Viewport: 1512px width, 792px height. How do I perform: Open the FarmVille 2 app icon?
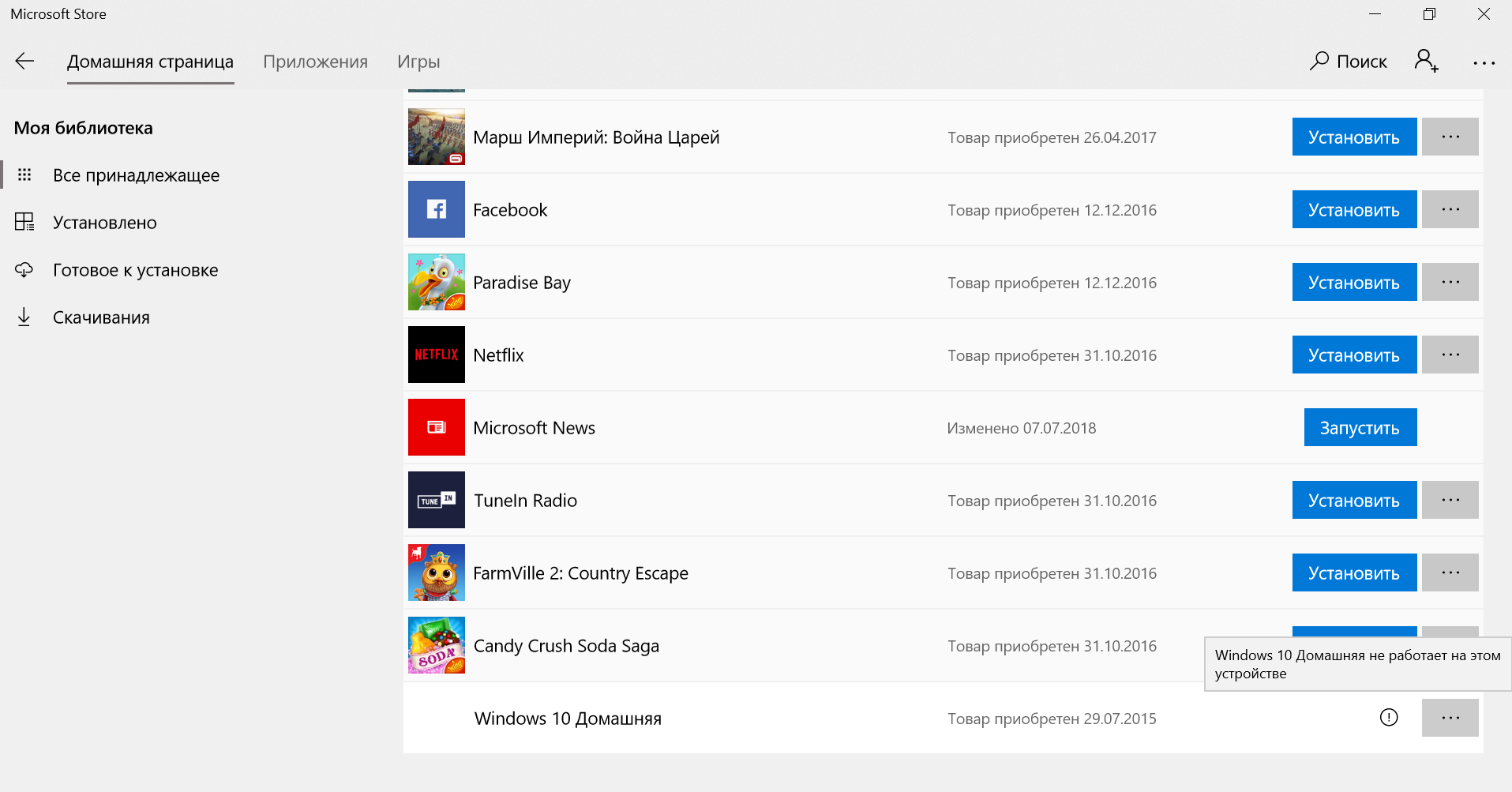tap(437, 572)
